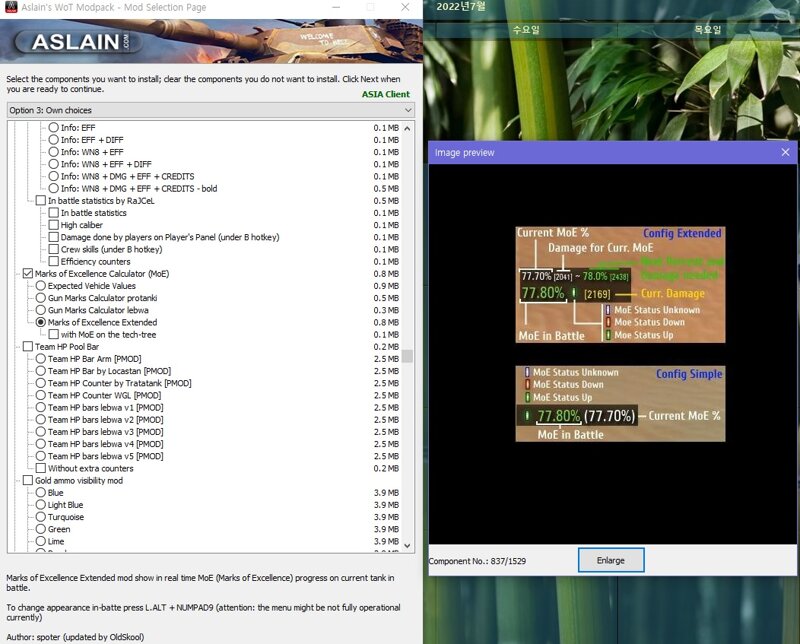Click the 목요일 column in the calendar window
This screenshot has width=800, height=644.
coord(708,30)
